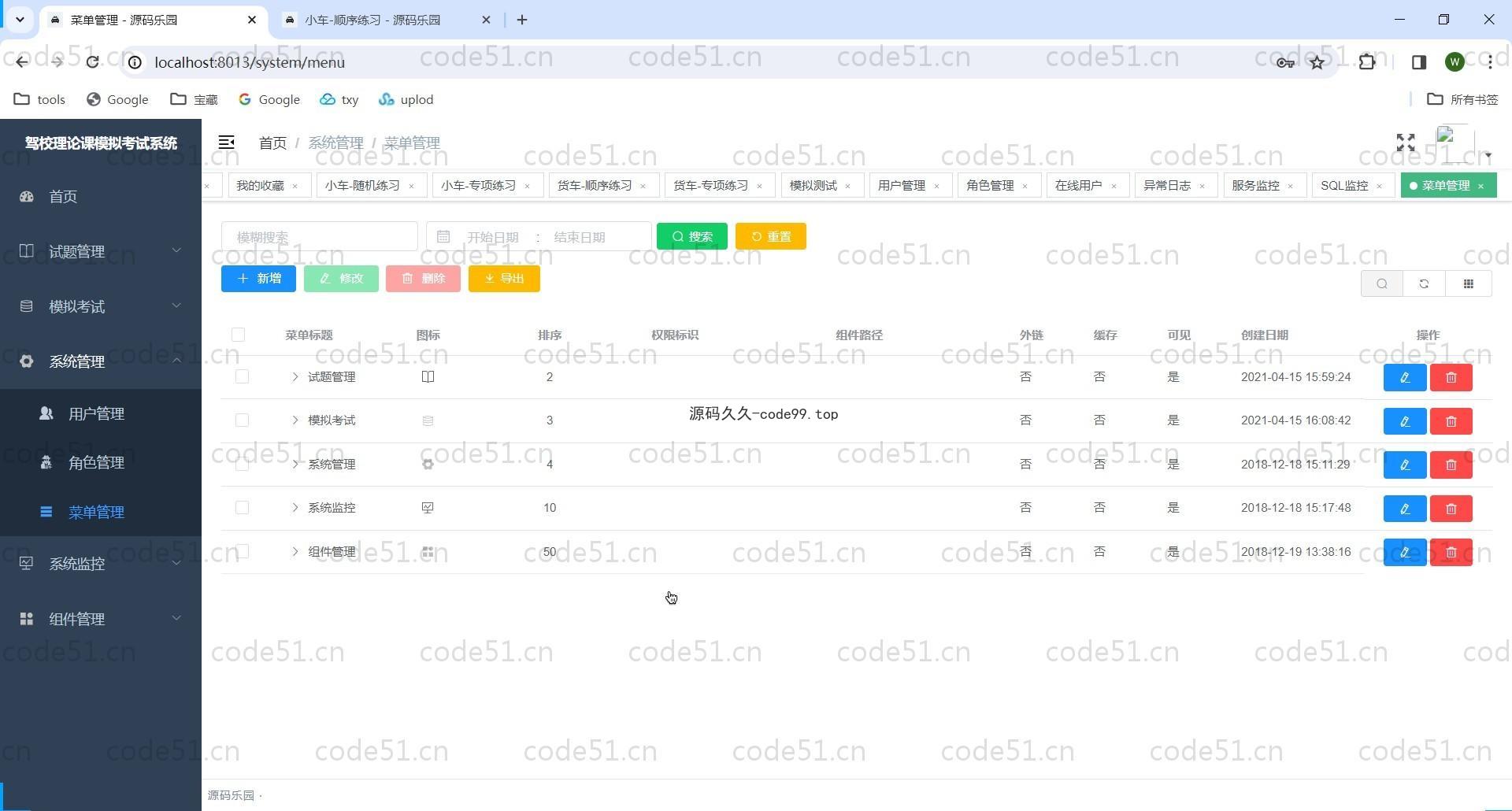This screenshot has height=811, width=1512.
Task: Check the 系统监控 row checkbox
Action: (242, 508)
